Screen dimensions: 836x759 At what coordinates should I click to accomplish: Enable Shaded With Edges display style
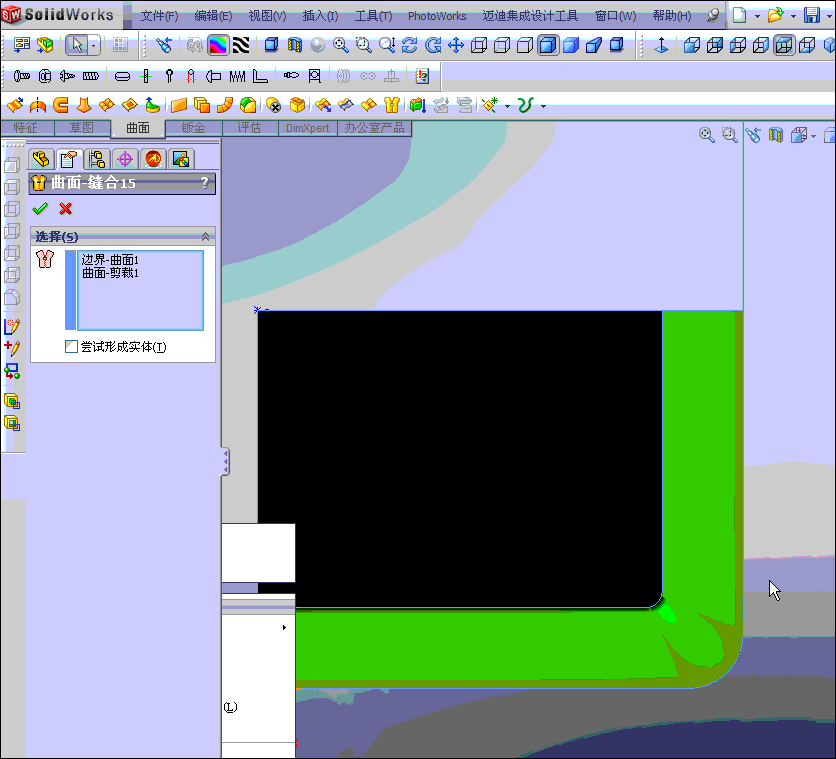click(x=548, y=45)
